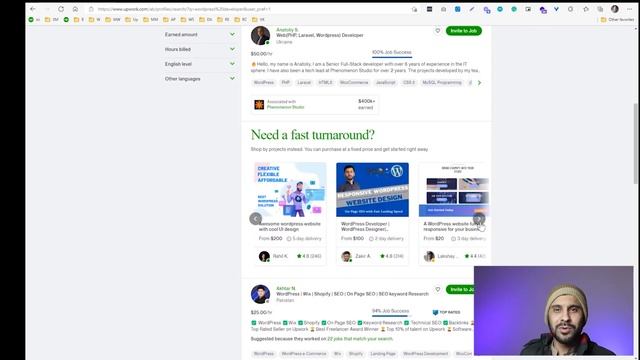The image size is (640, 360).
Task: Click the pen-shaped extension icon in the toolbar
Action: (x=472, y=9)
